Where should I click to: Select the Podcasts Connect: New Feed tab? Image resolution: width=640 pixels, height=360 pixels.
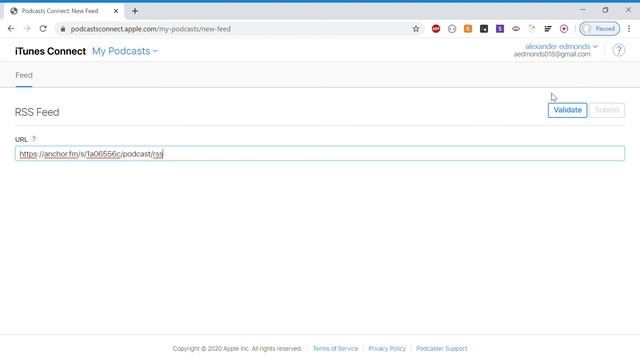pos(64,11)
